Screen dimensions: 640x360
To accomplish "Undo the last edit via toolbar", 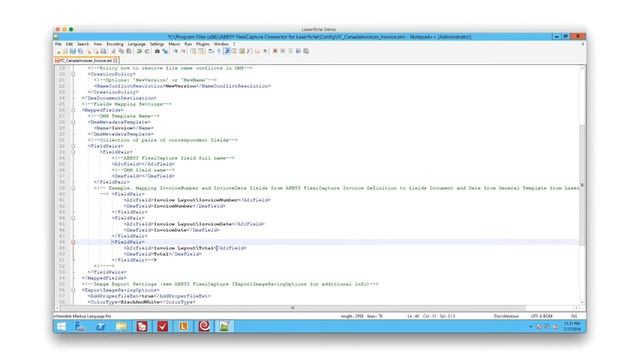I will pos(139,51).
